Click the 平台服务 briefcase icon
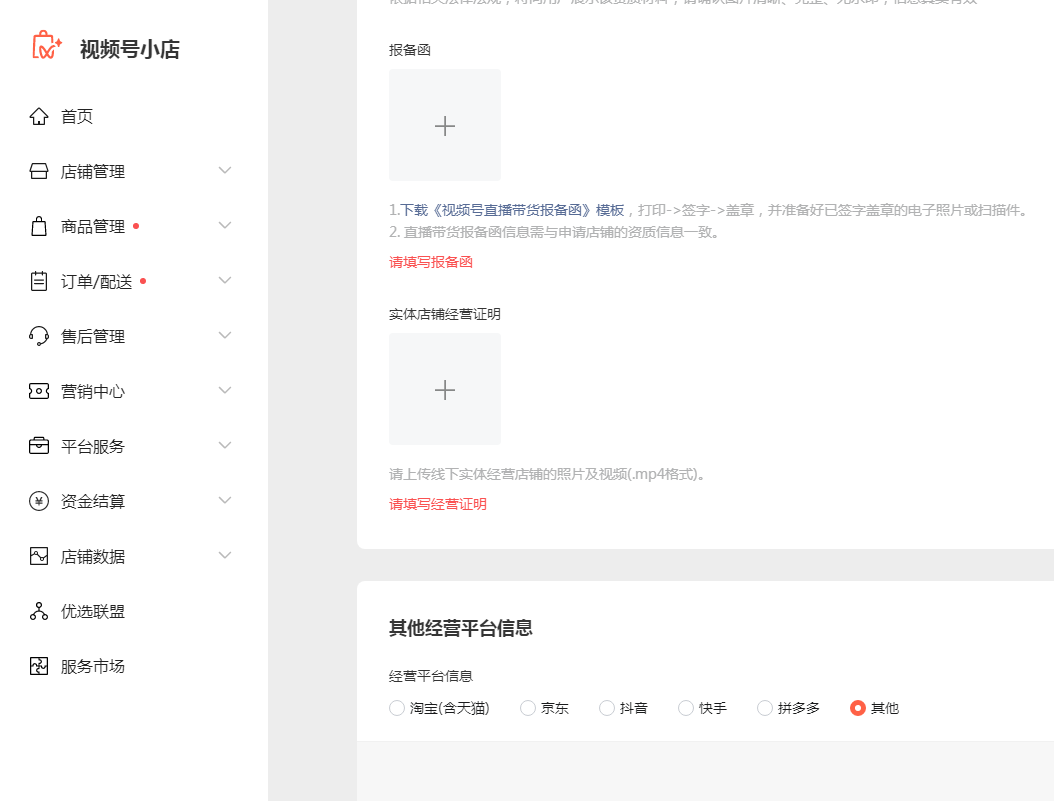The image size is (1054, 801). pos(39,446)
